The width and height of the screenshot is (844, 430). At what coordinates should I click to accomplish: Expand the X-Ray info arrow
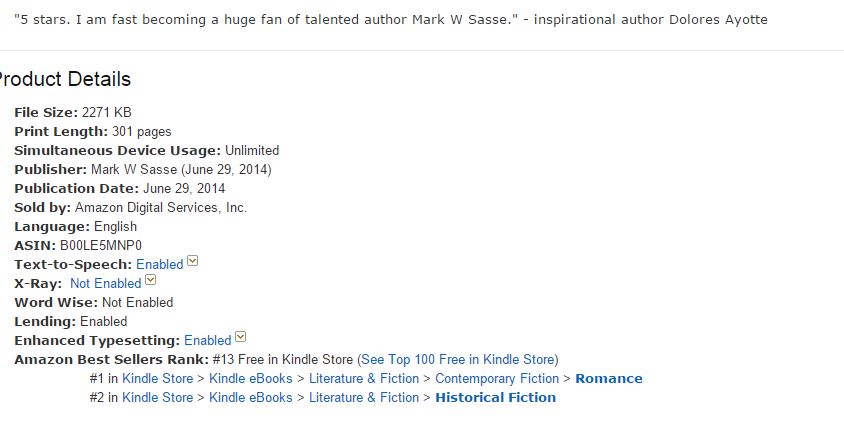coord(151,282)
